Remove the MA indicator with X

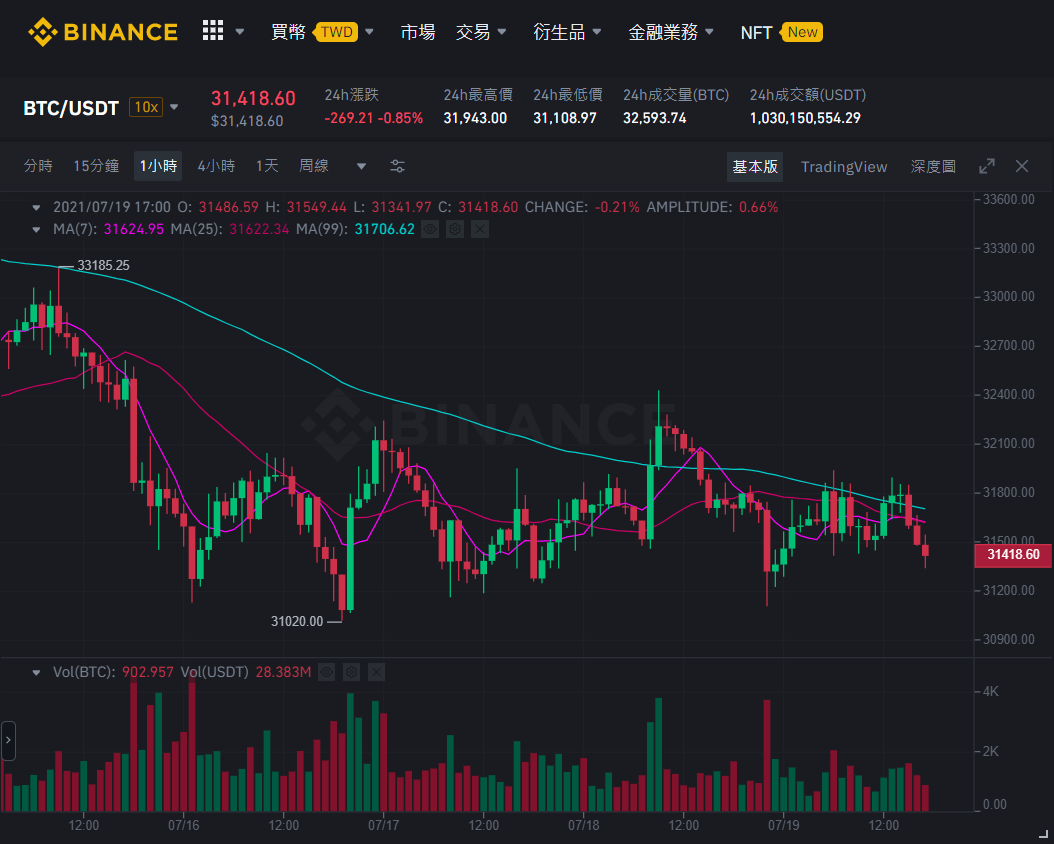(479, 229)
